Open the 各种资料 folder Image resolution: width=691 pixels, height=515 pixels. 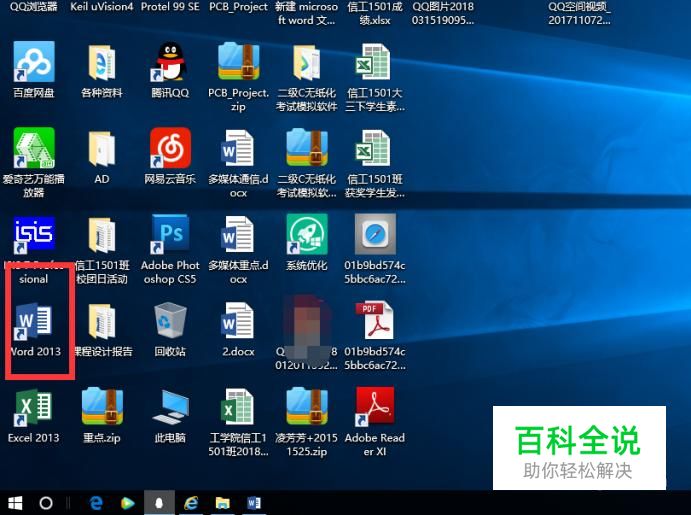[x=102, y=63]
